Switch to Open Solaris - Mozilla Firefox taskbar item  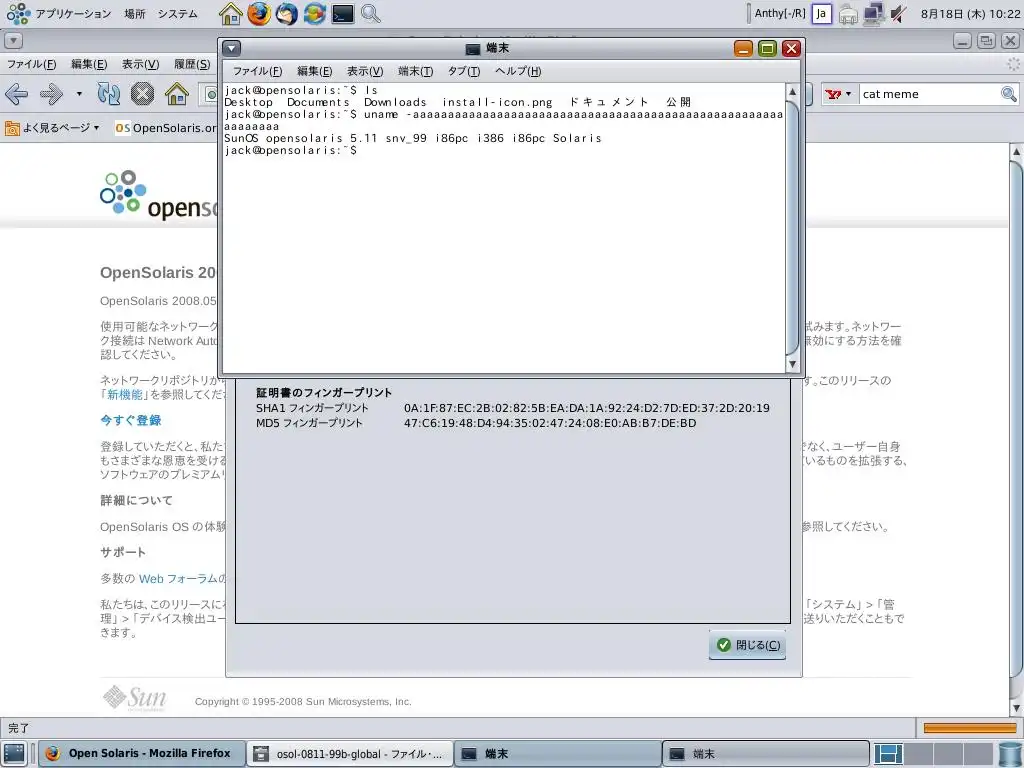(141, 754)
